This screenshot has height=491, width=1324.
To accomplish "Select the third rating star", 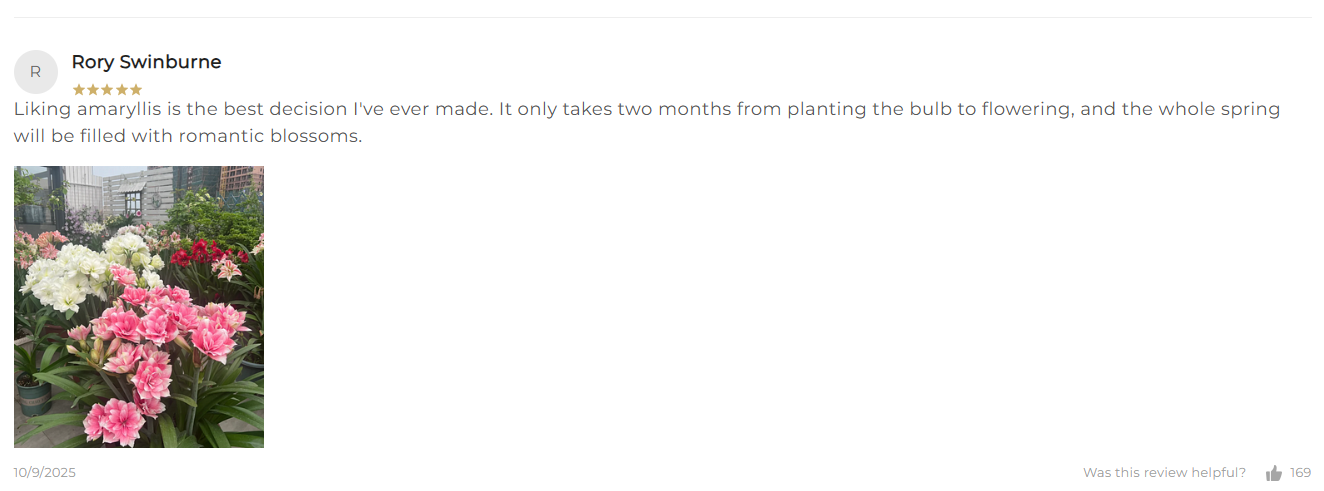I will [107, 90].
